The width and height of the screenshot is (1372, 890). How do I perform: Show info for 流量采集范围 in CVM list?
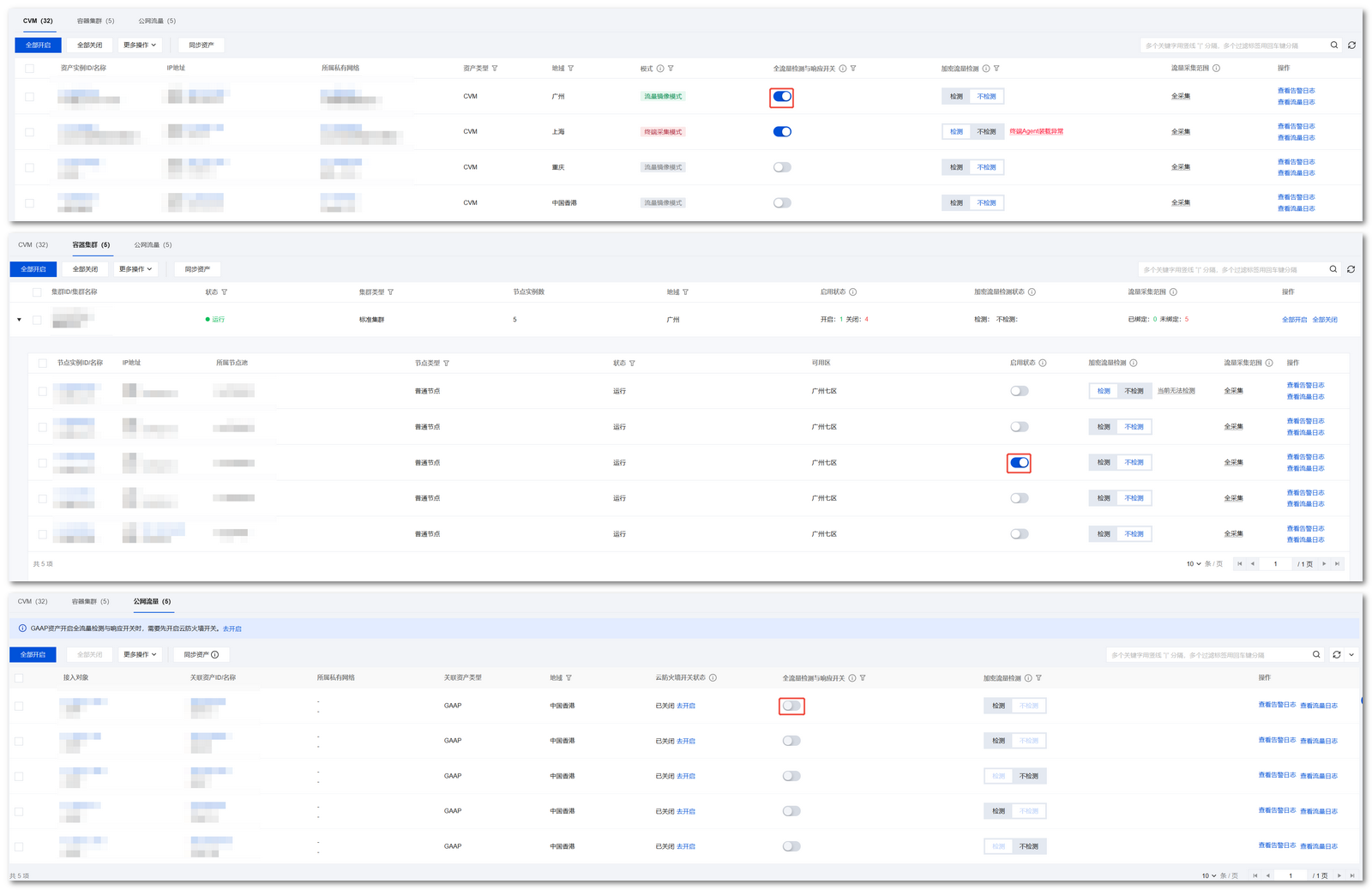point(1216,69)
